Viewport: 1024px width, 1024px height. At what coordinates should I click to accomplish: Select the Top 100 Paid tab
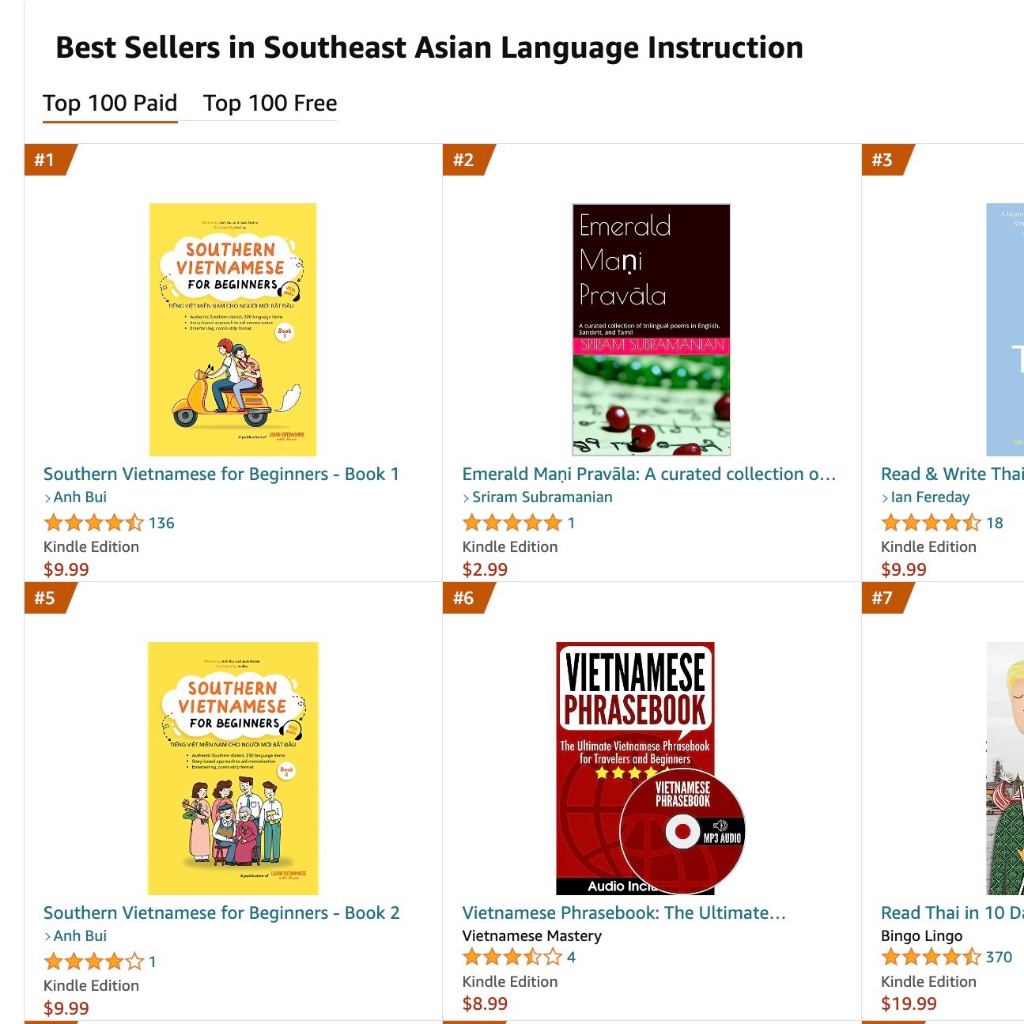pos(109,103)
